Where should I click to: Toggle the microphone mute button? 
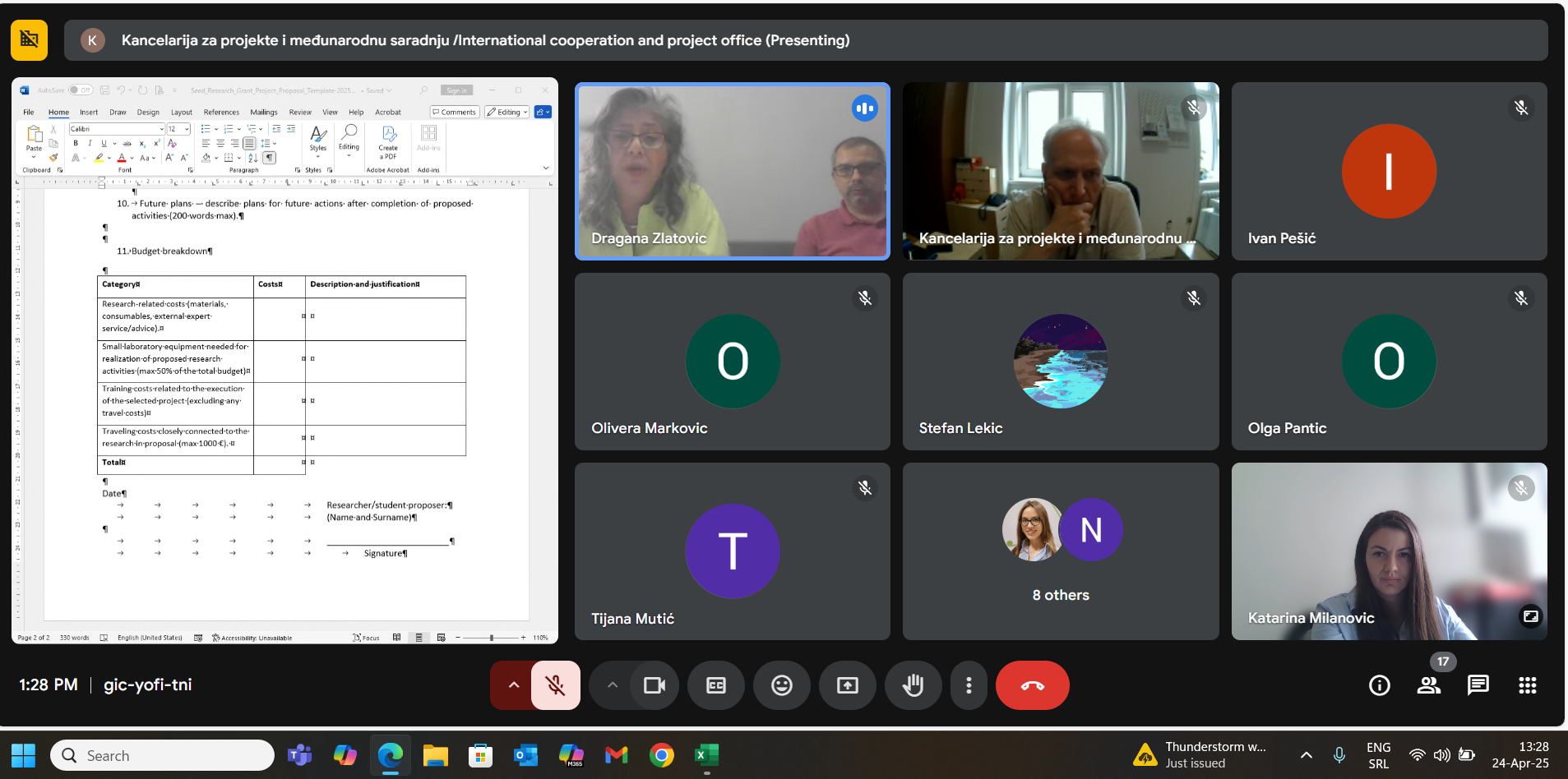(x=556, y=685)
